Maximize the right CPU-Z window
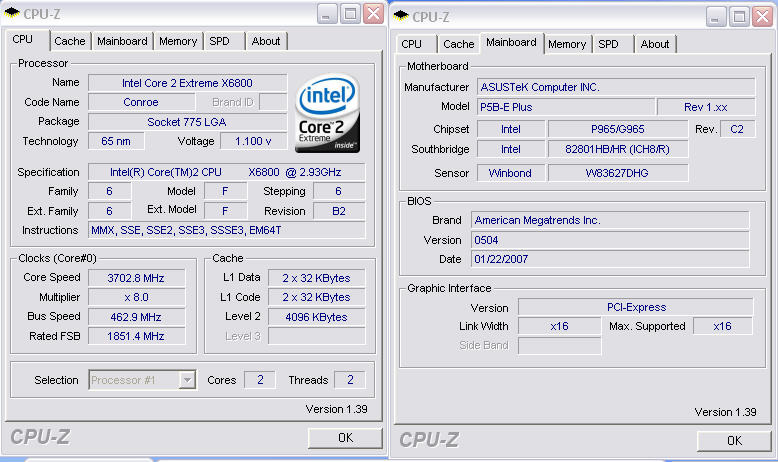Screen dimensions: 778x462 tap(739, 17)
